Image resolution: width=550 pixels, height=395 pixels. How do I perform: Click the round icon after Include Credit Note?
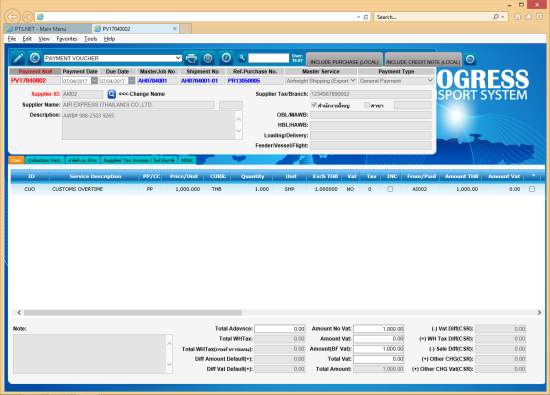point(470,59)
